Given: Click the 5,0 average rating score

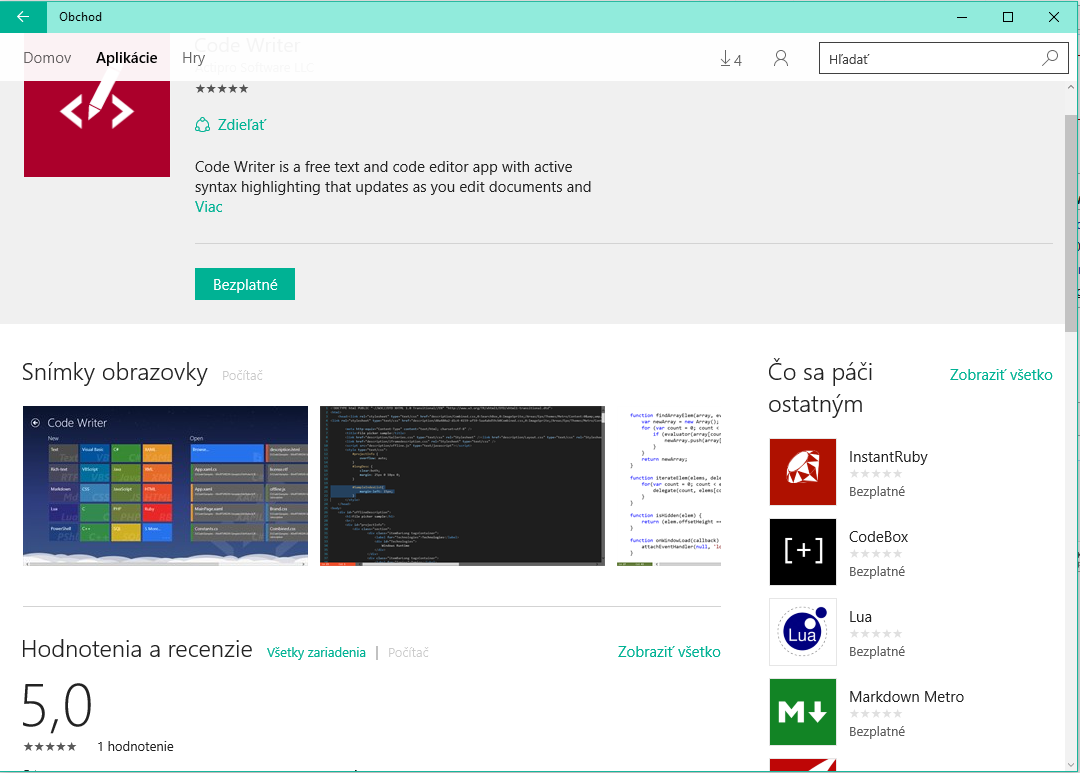Looking at the screenshot, I should tap(56, 705).
